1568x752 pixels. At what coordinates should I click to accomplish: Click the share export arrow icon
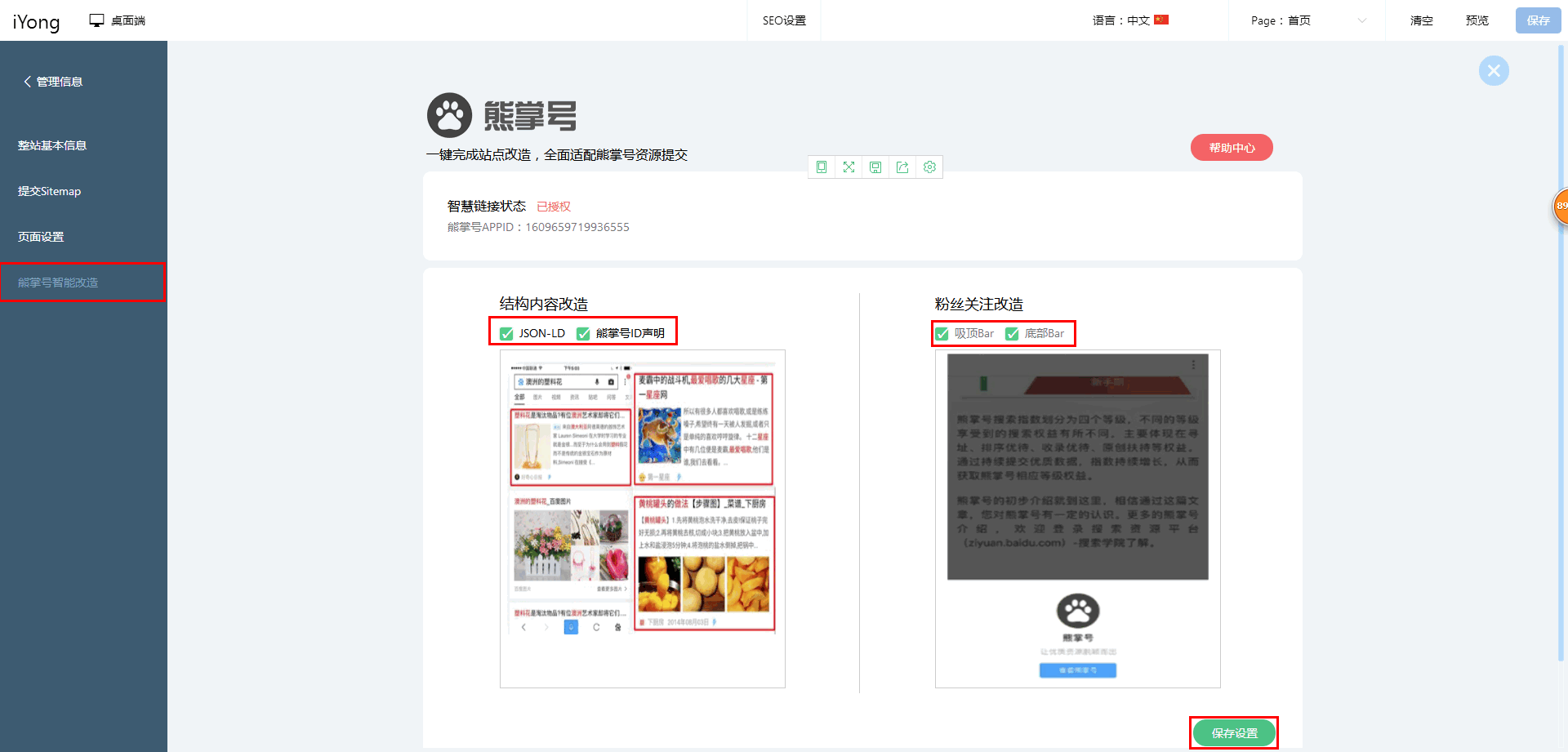pos(902,167)
